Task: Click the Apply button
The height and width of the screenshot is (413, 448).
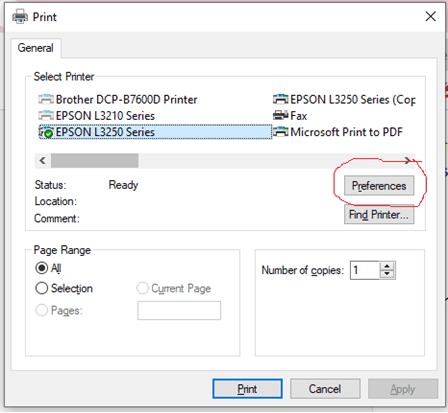Action: [x=403, y=389]
